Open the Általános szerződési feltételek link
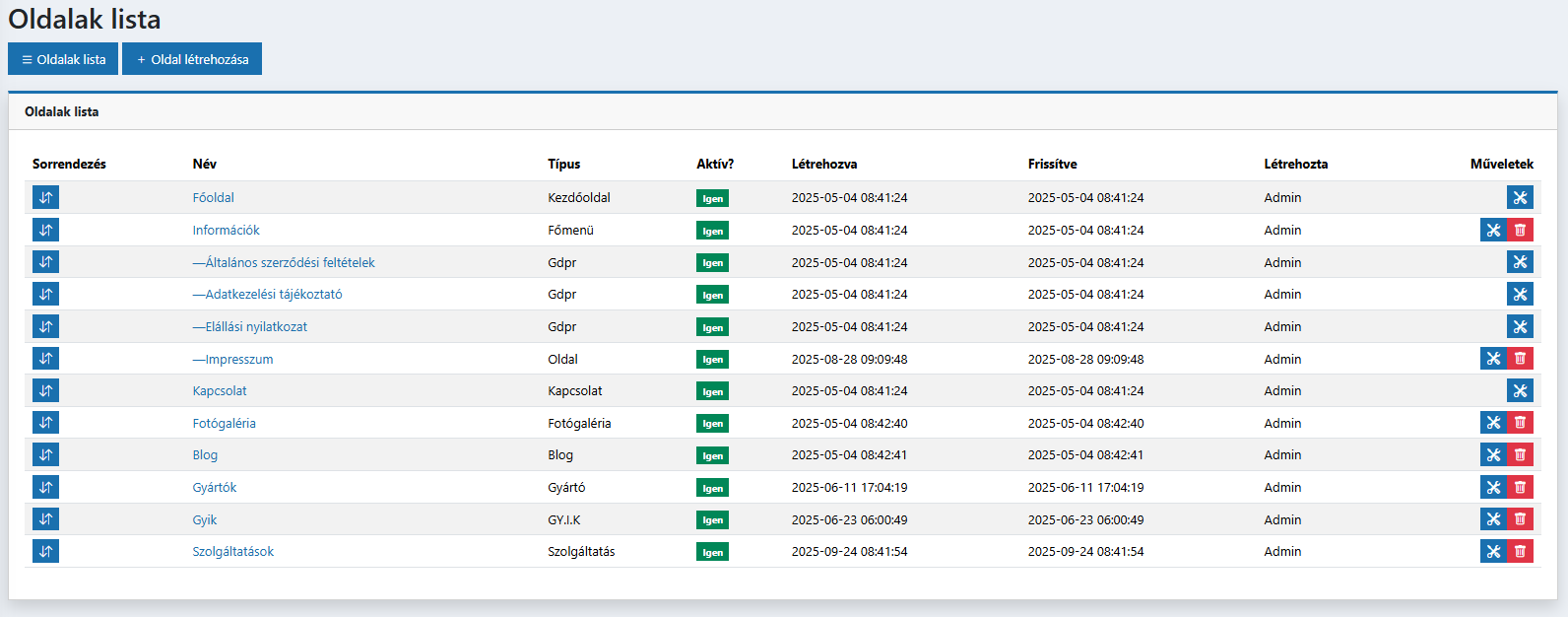This screenshot has height=617, width=1568. coord(284,262)
